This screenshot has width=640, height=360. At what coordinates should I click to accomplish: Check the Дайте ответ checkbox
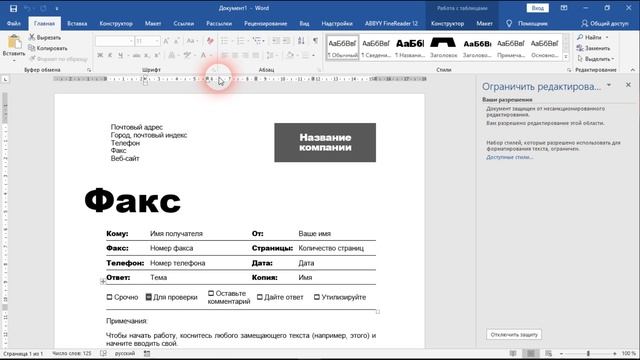[260, 297]
